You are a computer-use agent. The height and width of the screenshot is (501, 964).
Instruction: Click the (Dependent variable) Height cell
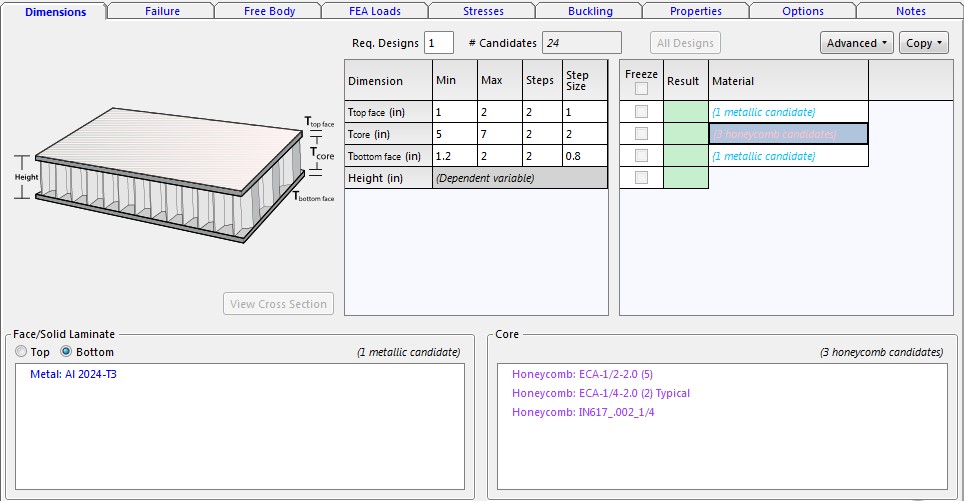(520, 178)
